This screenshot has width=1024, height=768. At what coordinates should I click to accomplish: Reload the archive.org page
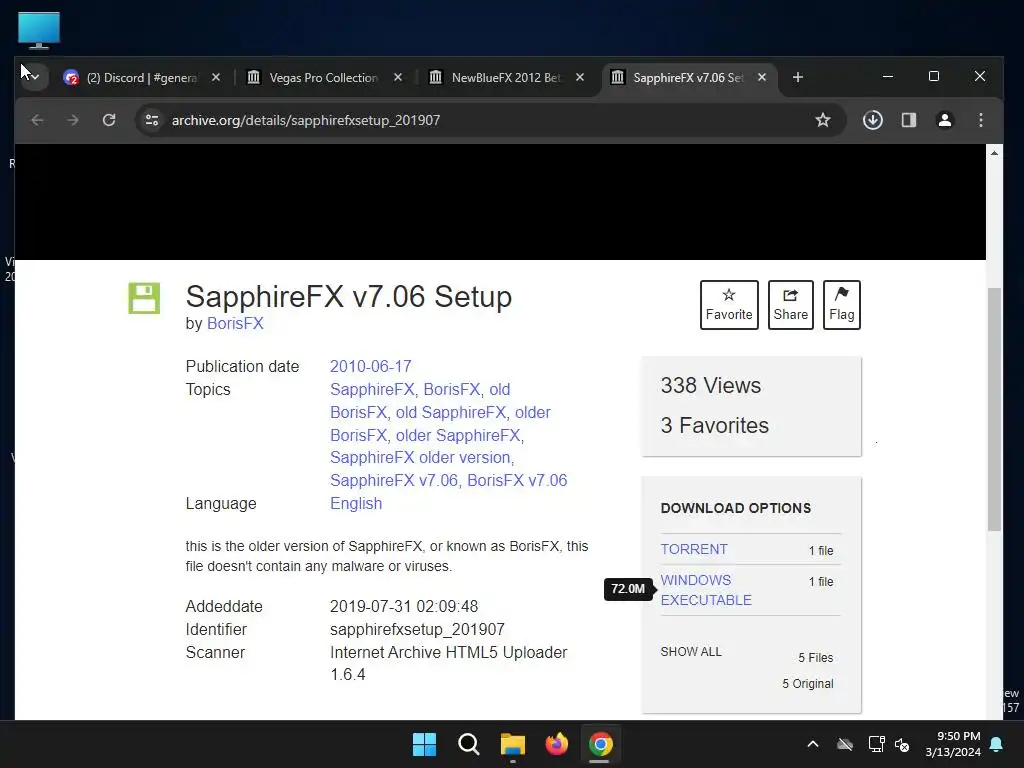tap(109, 120)
